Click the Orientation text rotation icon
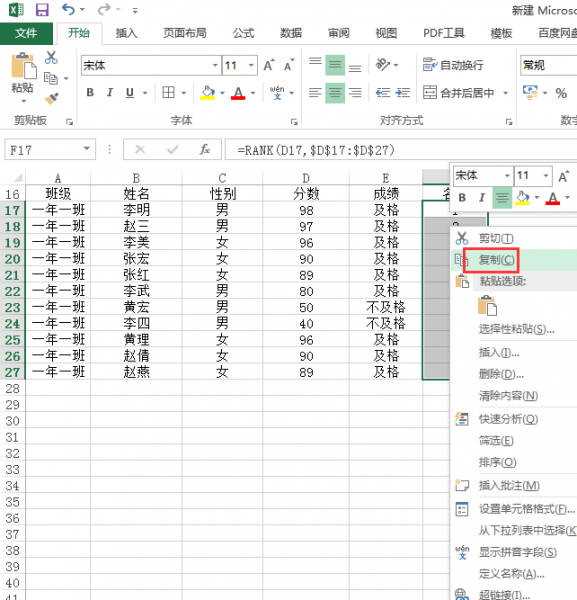 [x=383, y=65]
